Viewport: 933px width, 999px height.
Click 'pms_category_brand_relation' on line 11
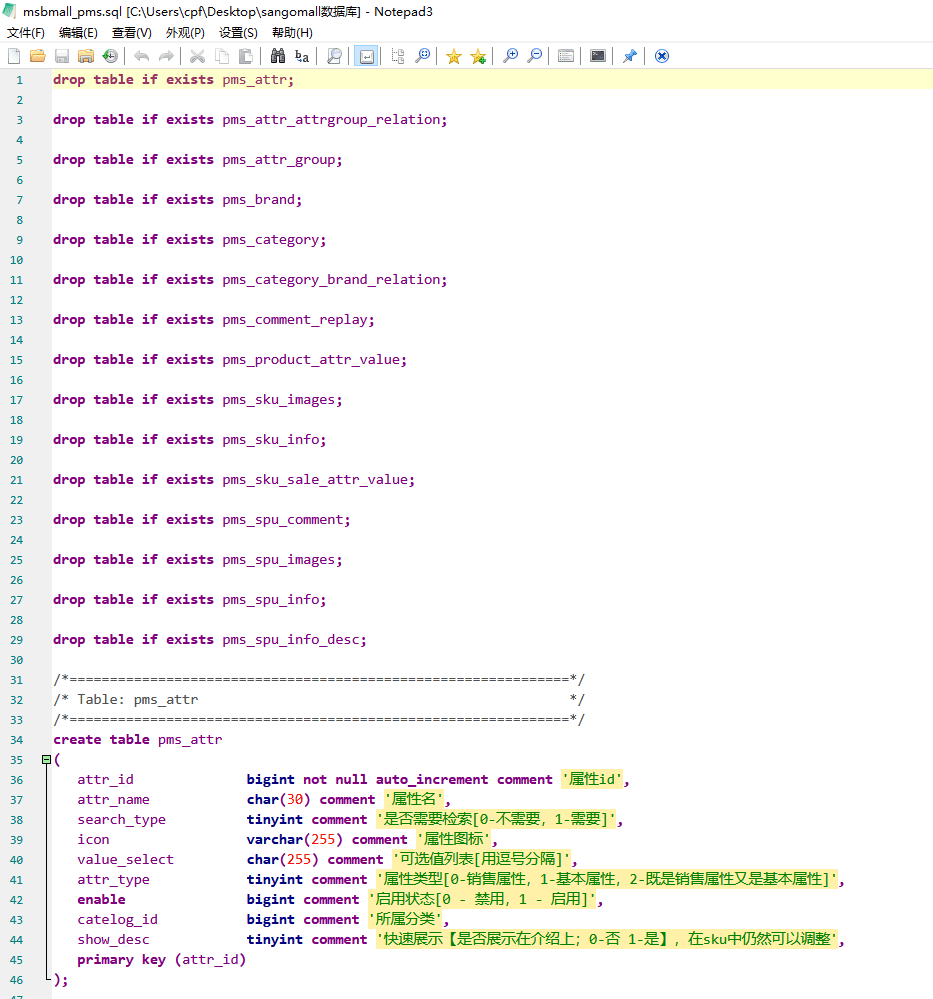pyautogui.click(x=330, y=280)
